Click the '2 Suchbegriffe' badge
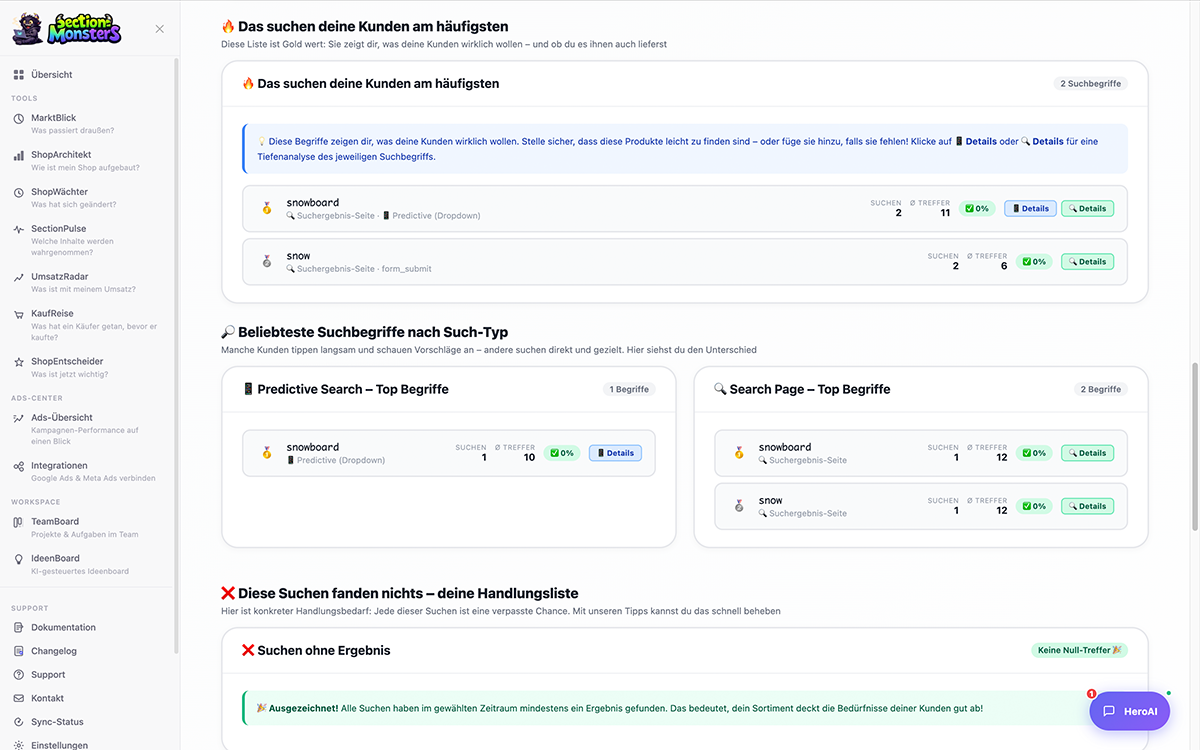Screen dimensions: 1200x750 tap(1090, 84)
